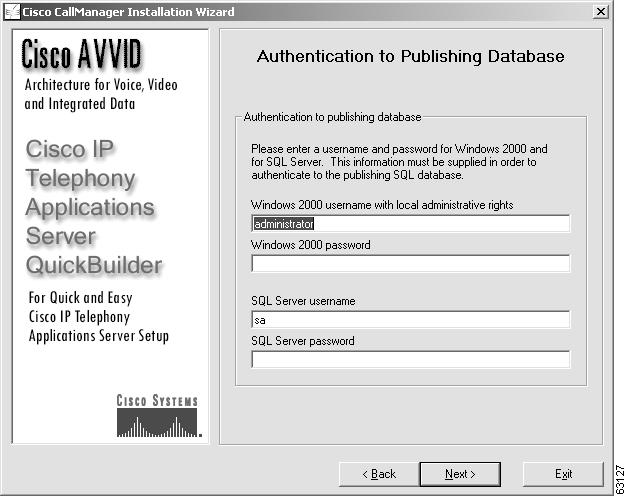This screenshot has height=496, width=627.
Task: Click the 'Cisco IP Telephony Applications Server QuickBuilder' text
Action: click(x=94, y=207)
